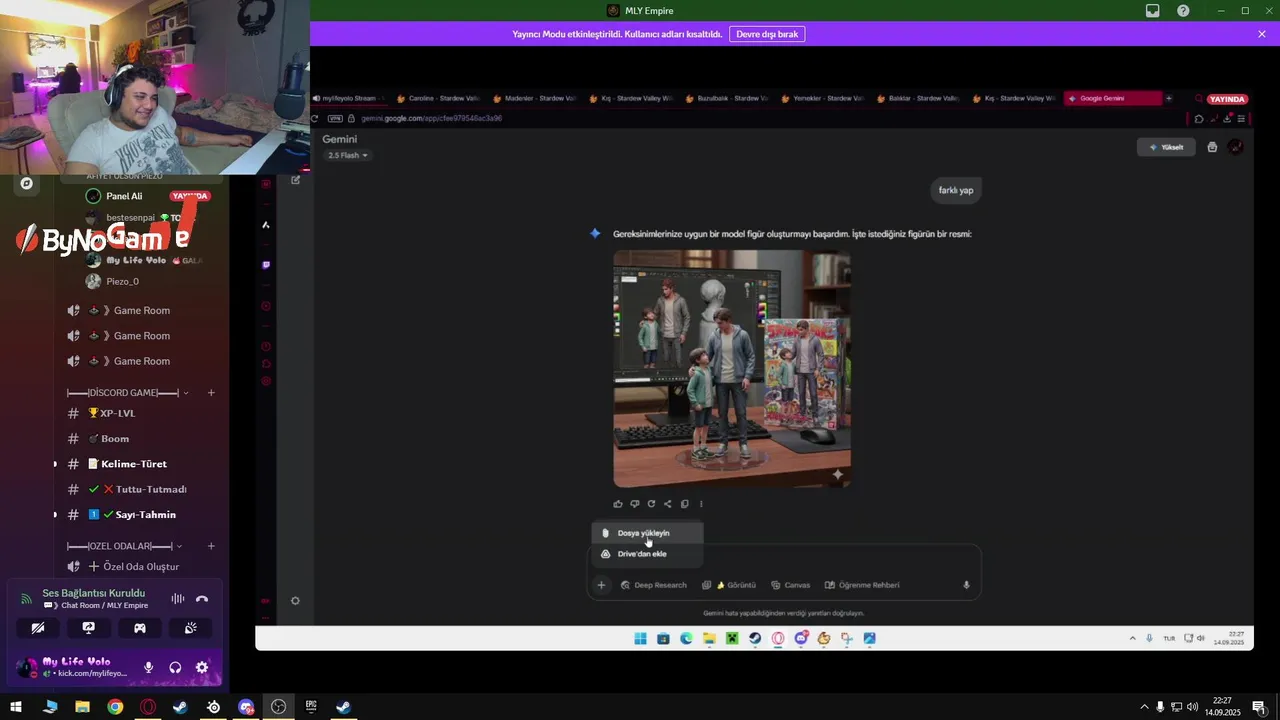Open Discord noise suppression waveform settings
The width and height of the screenshot is (1280, 720).
pos(177,599)
